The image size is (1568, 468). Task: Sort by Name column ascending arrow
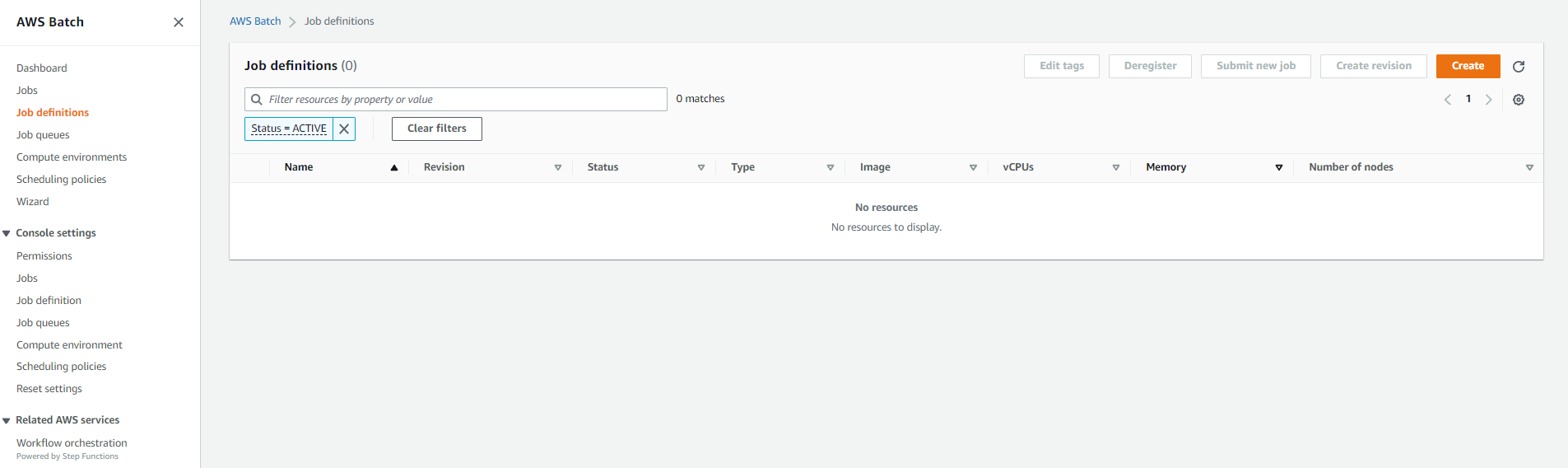pos(394,167)
